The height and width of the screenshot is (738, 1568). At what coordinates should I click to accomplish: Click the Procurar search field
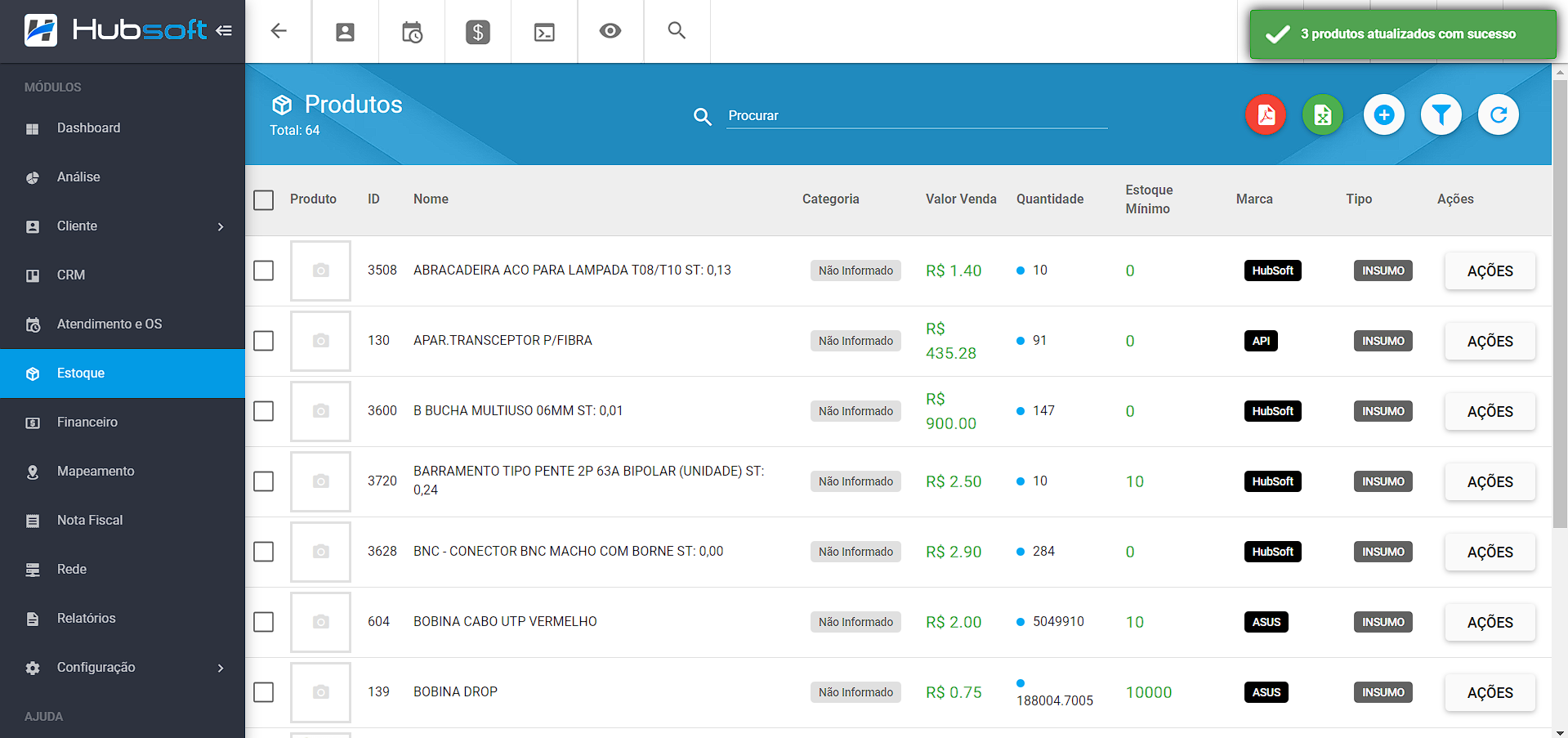(915, 116)
